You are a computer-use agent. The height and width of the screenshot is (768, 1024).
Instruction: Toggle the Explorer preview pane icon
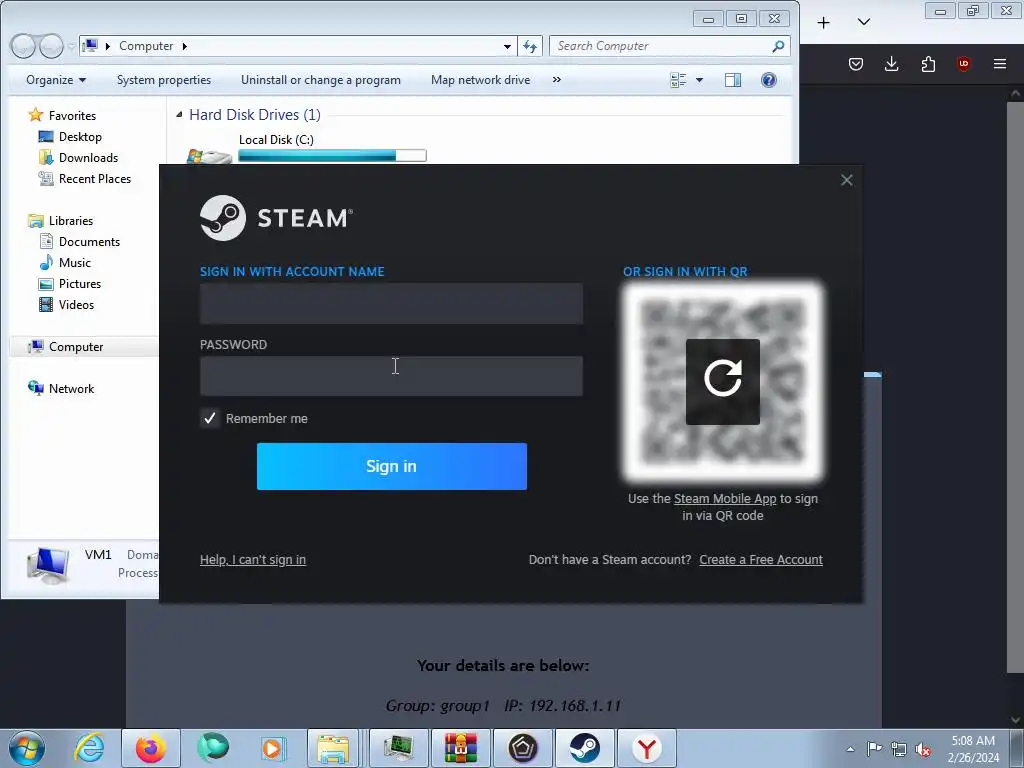point(733,80)
